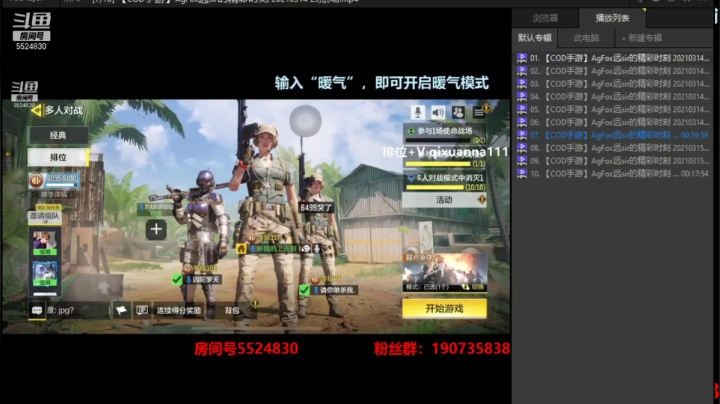The height and width of the screenshot is (404, 720).
Task: Select the 排位 ranked mode tab
Action: 58,157
